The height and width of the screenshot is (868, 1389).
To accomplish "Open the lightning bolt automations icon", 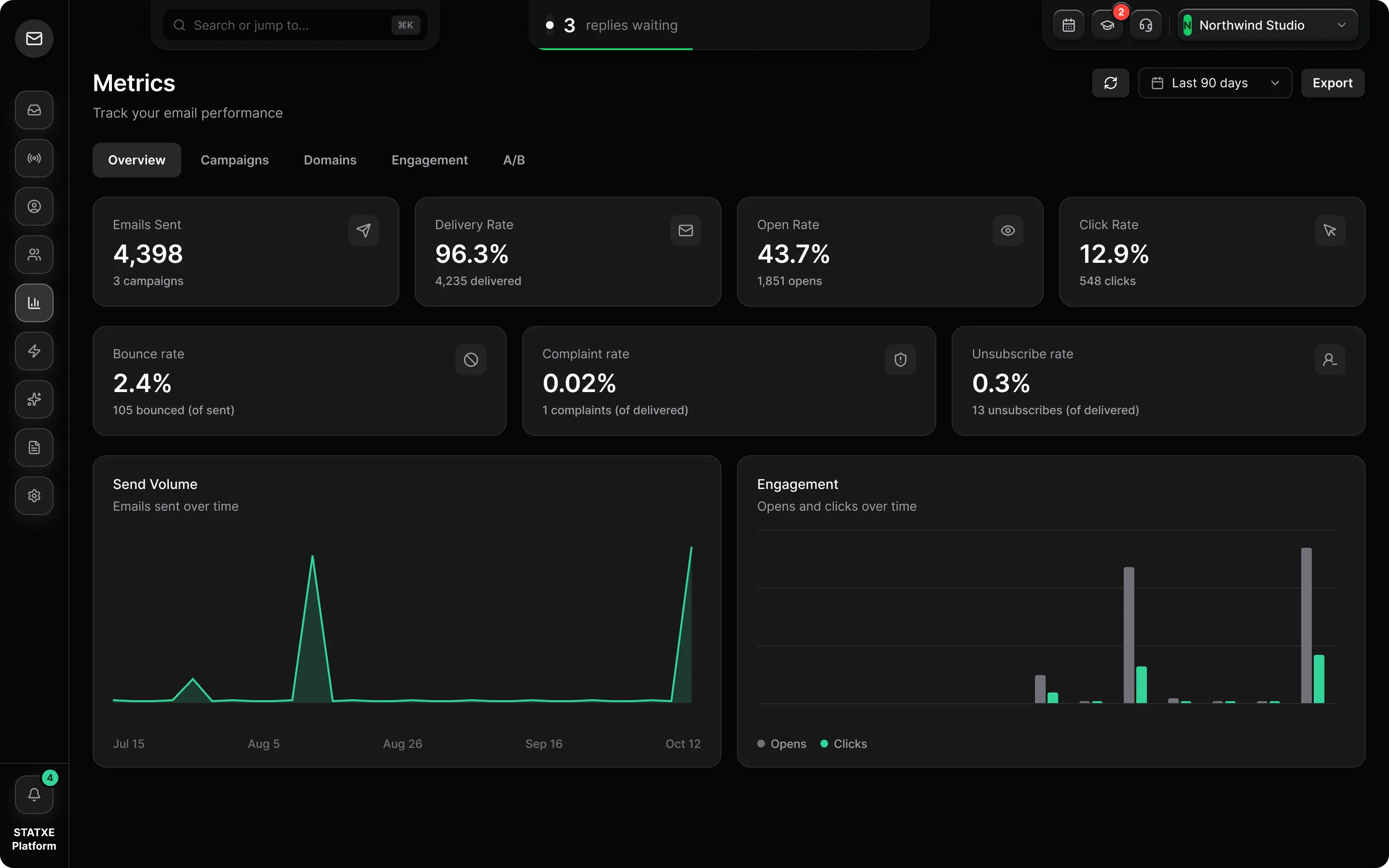I will (x=34, y=351).
